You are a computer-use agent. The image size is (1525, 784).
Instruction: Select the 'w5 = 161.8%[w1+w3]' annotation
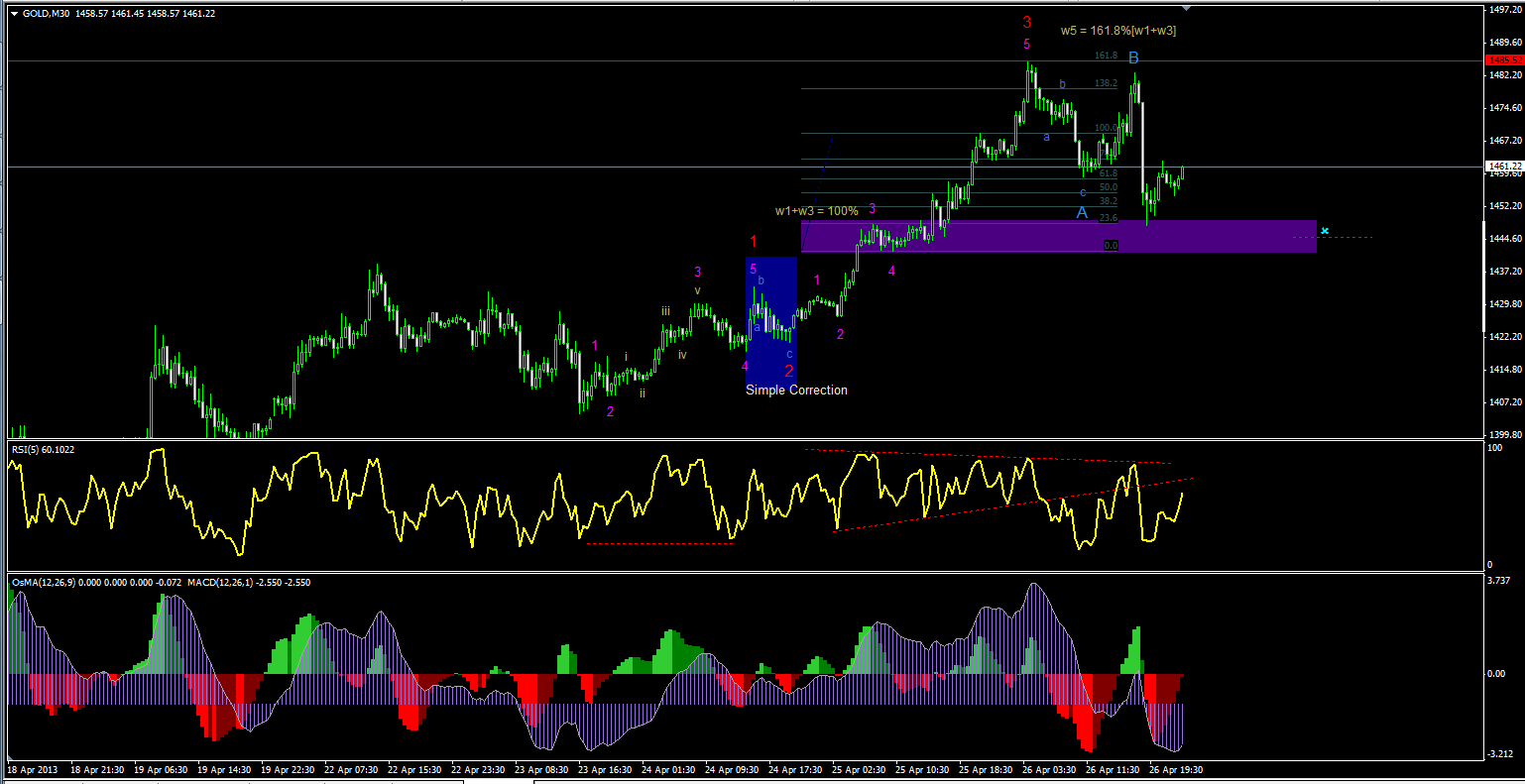pos(1118,31)
